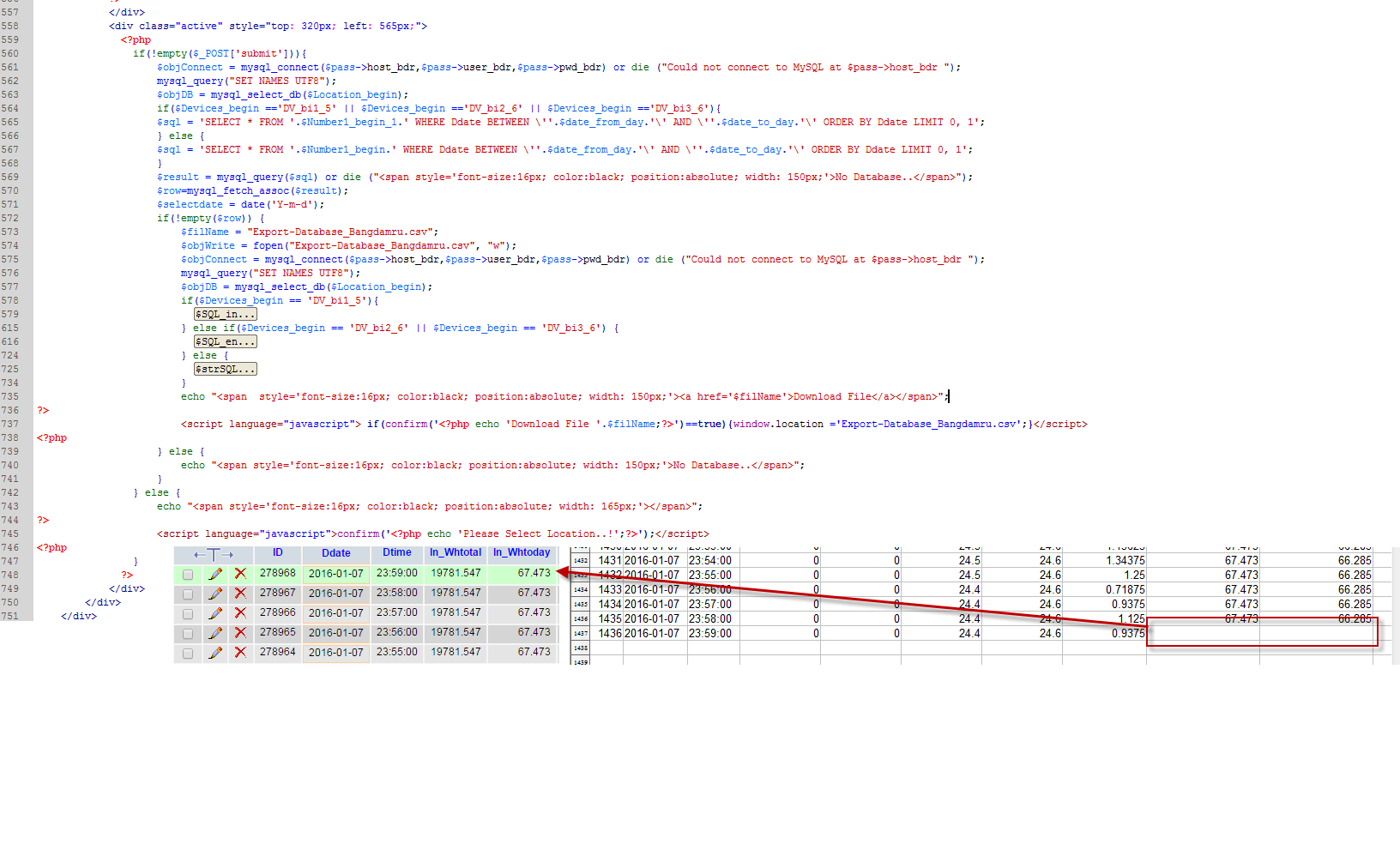Click Dtime cell 23:58:00 in row 278967
This screenshot has width=1400, height=868.
(397, 593)
